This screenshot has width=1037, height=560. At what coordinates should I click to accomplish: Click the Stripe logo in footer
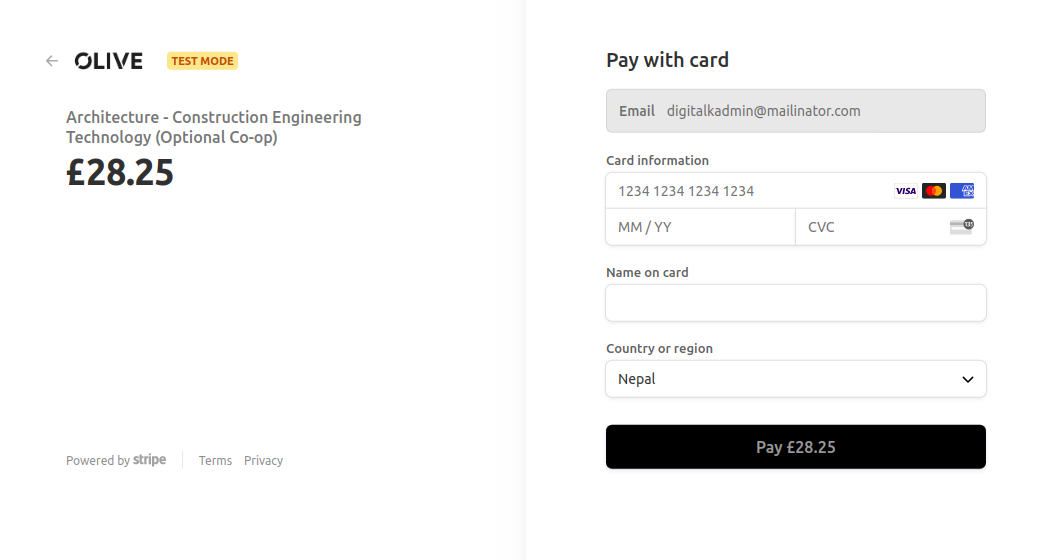tap(149, 460)
